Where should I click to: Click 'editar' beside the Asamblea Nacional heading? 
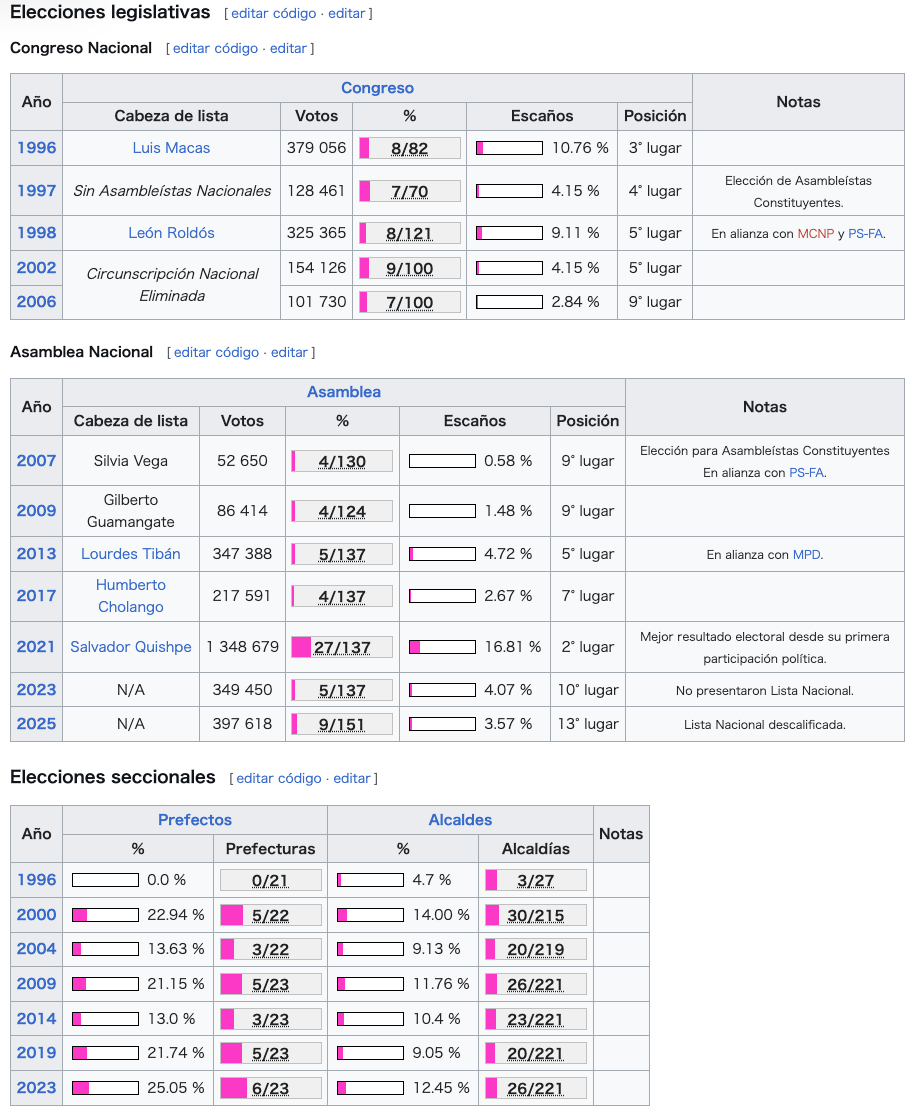click(x=289, y=352)
